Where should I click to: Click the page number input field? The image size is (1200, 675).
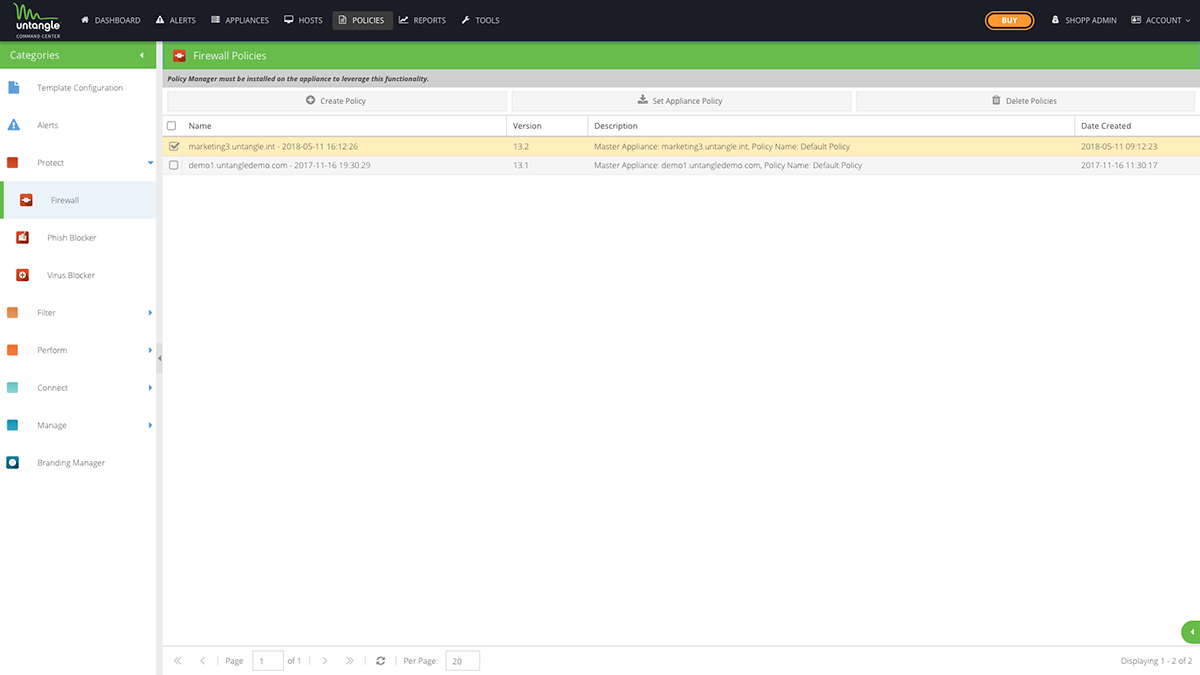pos(268,661)
